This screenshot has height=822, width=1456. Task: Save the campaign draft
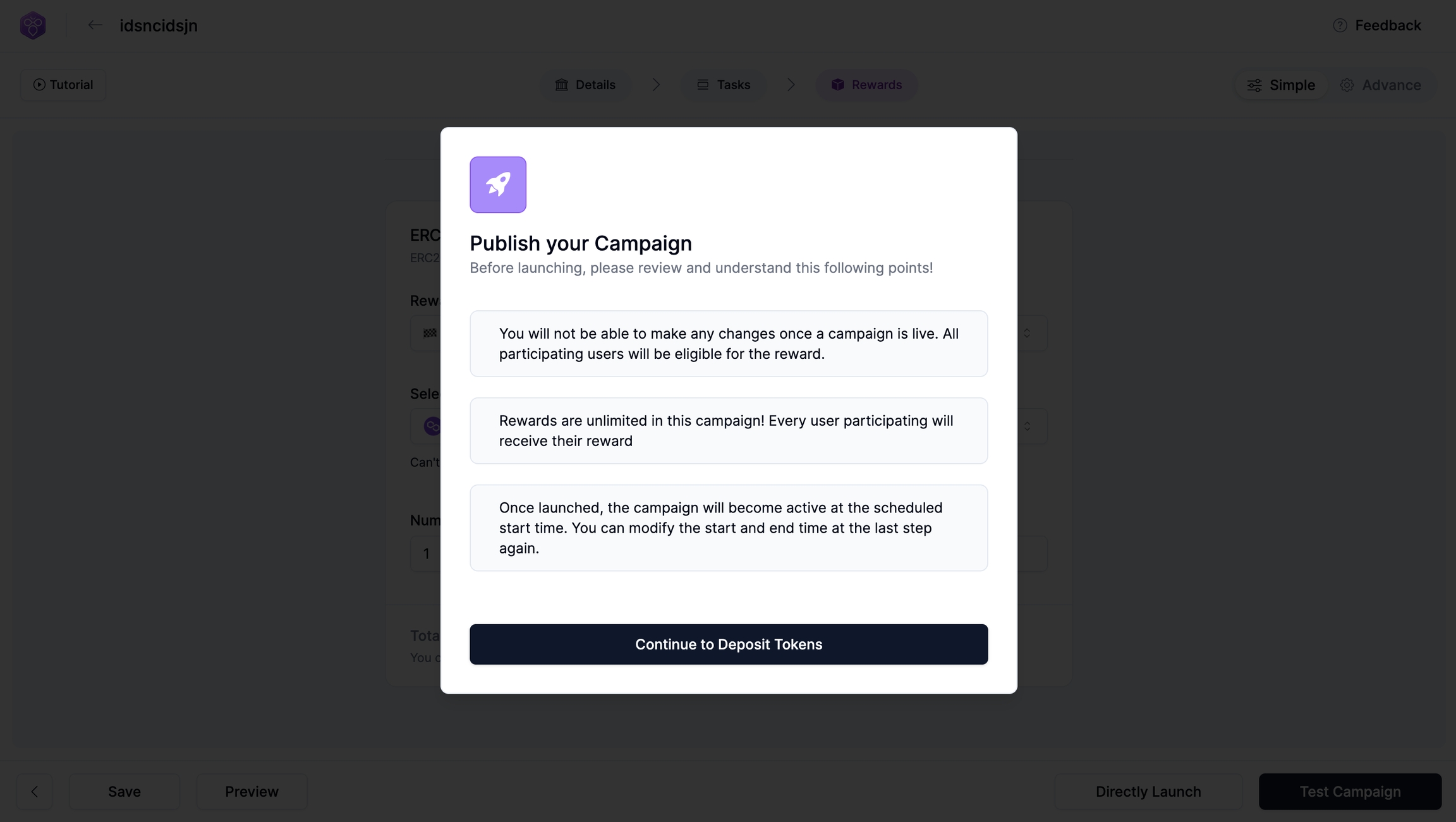tap(124, 792)
